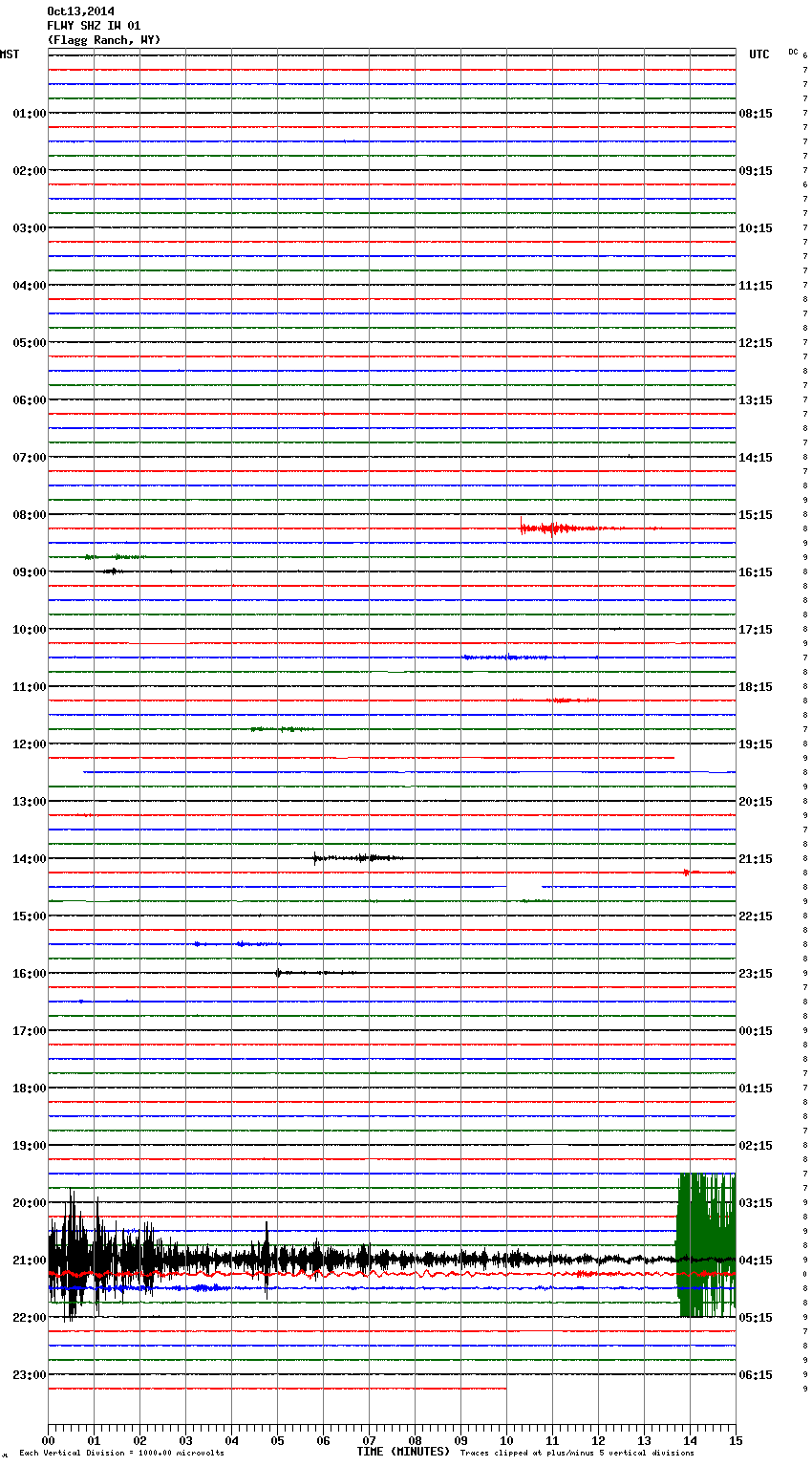Click the 23:15 UTC label
Viewport: 812px width, 1466px height.
coord(756,974)
